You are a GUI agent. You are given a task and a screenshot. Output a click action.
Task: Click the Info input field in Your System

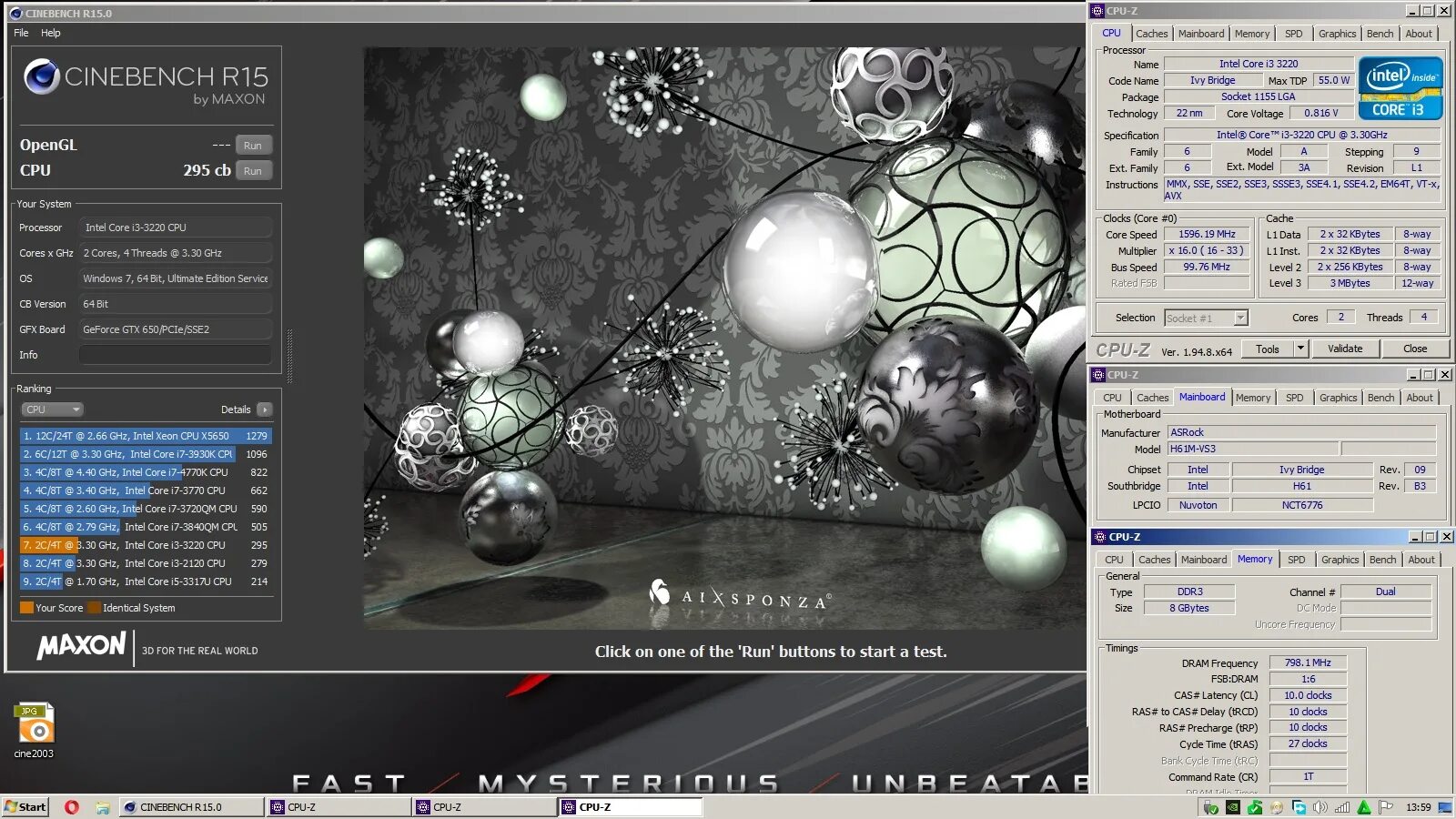tap(176, 355)
